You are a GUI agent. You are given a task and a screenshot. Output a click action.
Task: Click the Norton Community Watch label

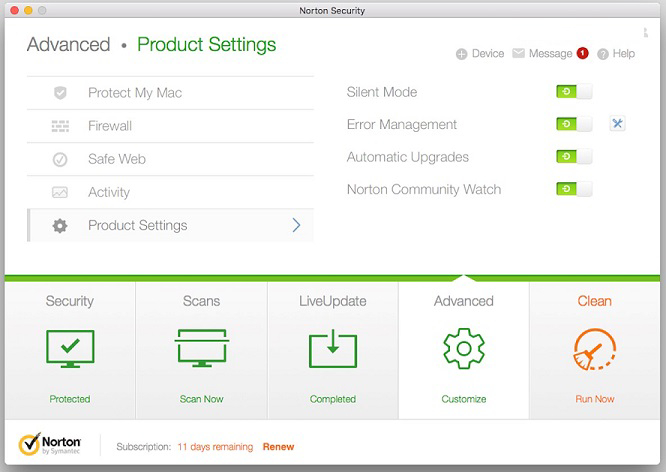(x=424, y=189)
